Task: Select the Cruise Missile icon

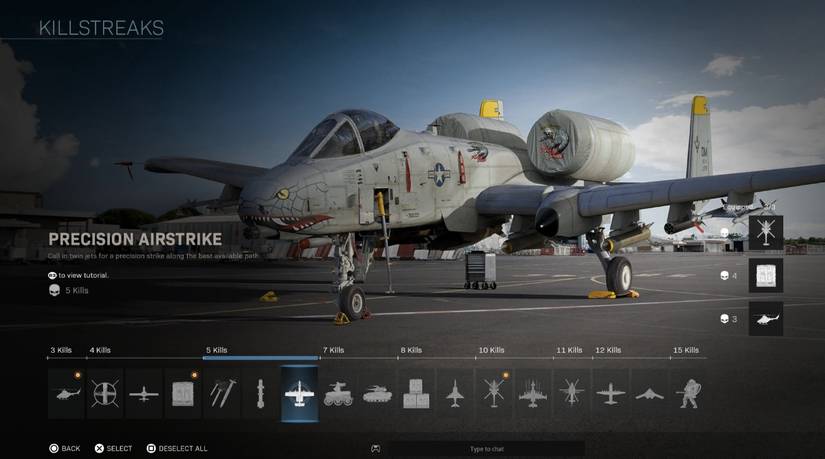Action: (260, 393)
